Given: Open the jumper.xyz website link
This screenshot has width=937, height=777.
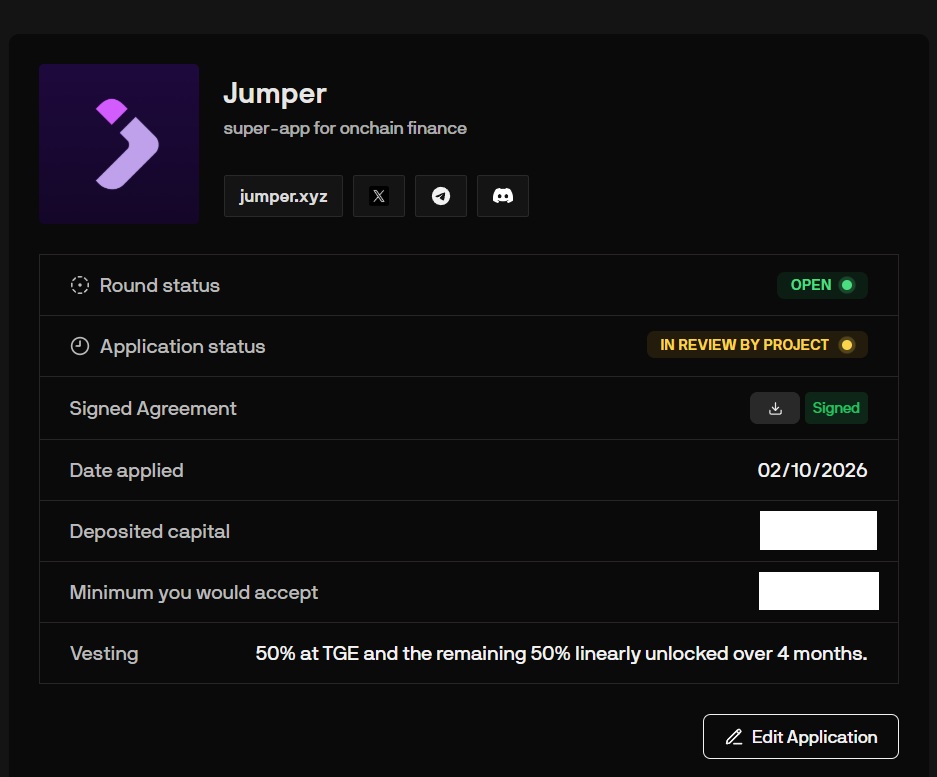Looking at the screenshot, I should (283, 196).
